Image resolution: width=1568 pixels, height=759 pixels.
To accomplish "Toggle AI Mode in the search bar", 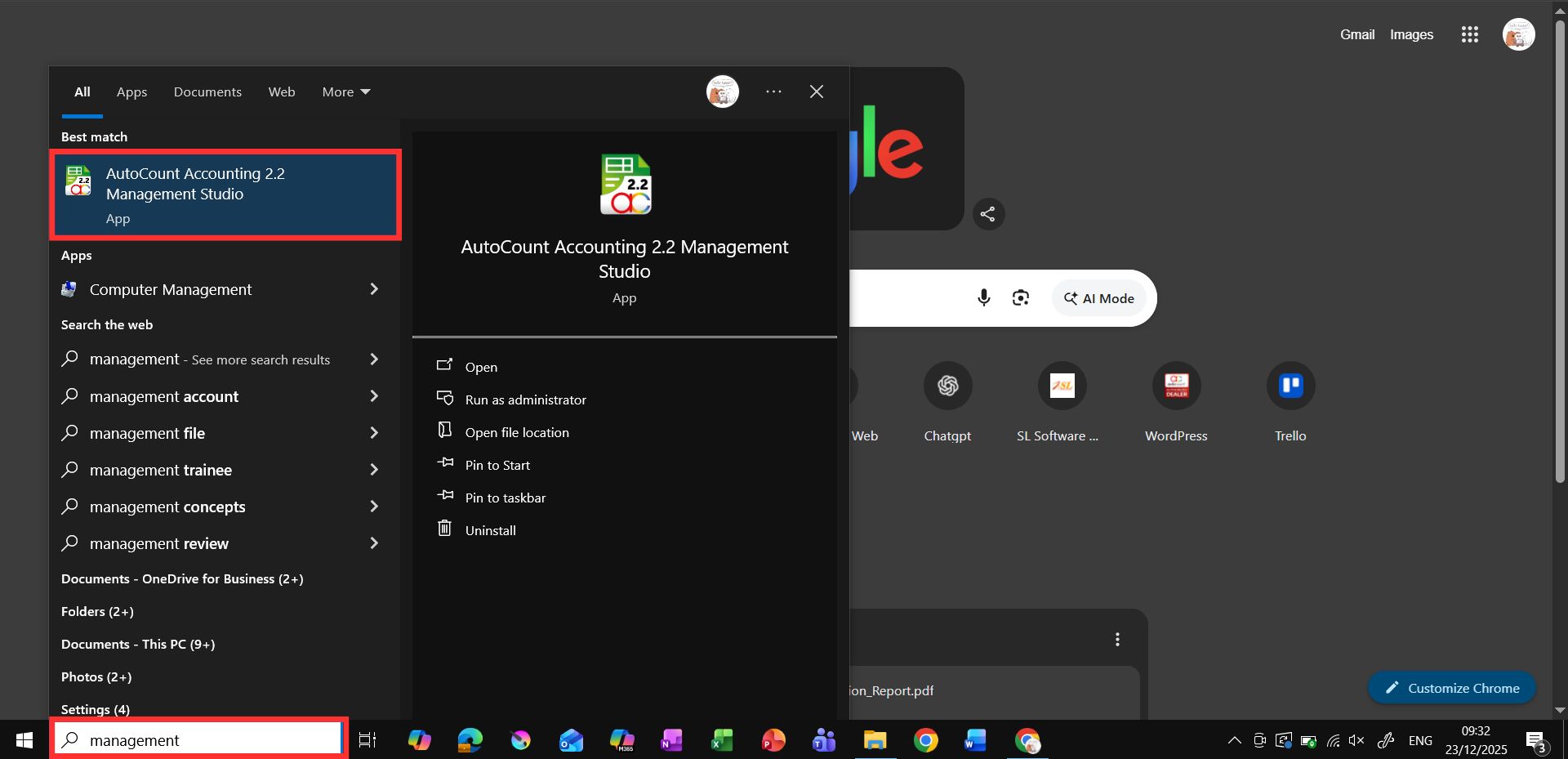I will click(x=1098, y=297).
